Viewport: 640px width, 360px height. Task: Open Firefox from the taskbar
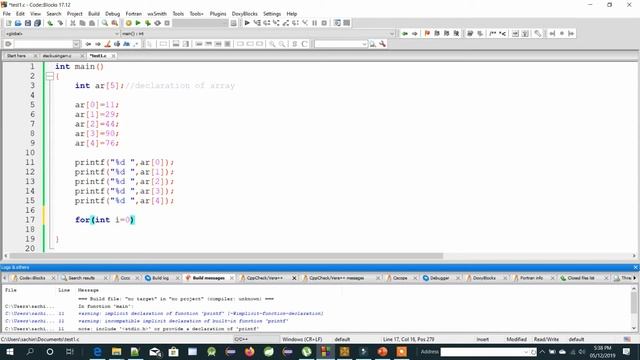tap(249, 351)
